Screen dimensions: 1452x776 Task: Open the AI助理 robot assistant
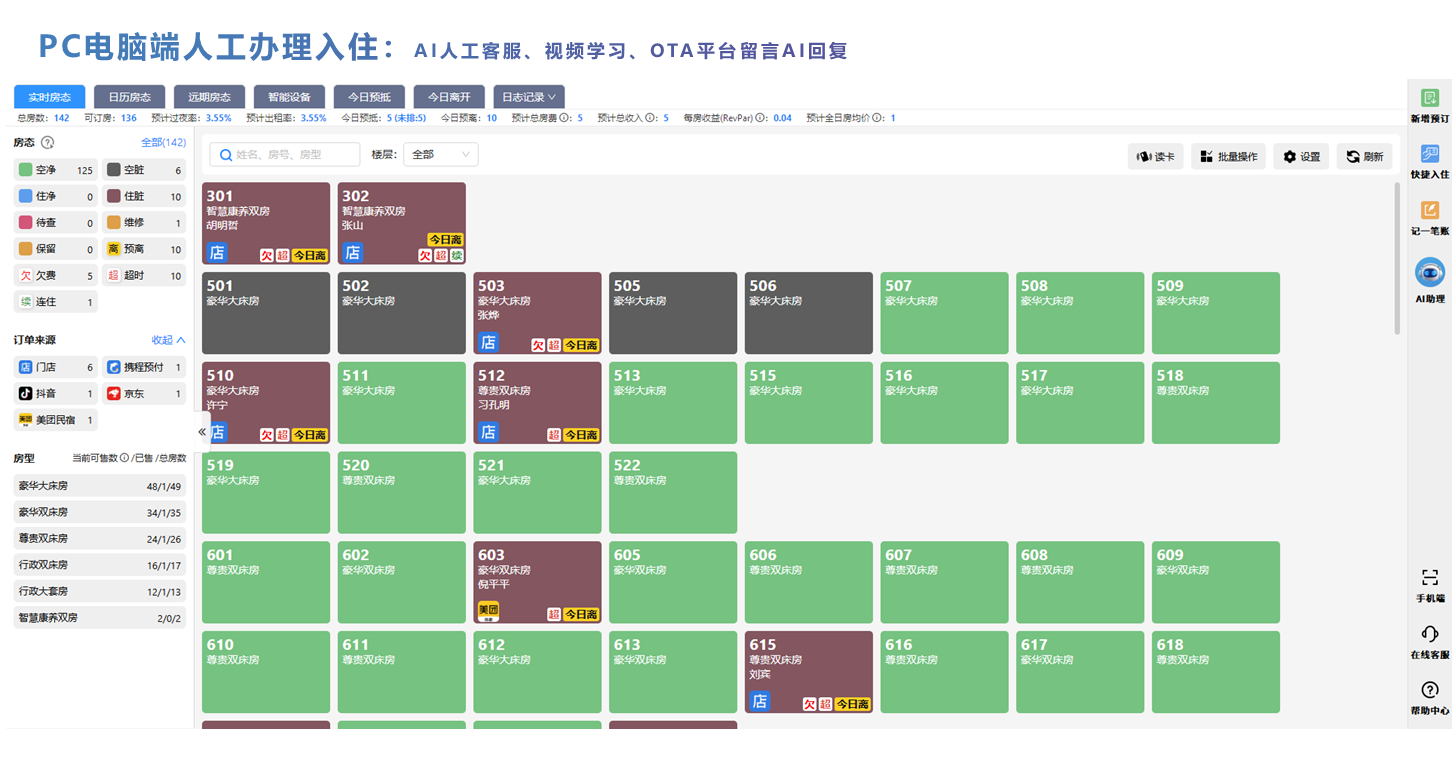click(1429, 273)
